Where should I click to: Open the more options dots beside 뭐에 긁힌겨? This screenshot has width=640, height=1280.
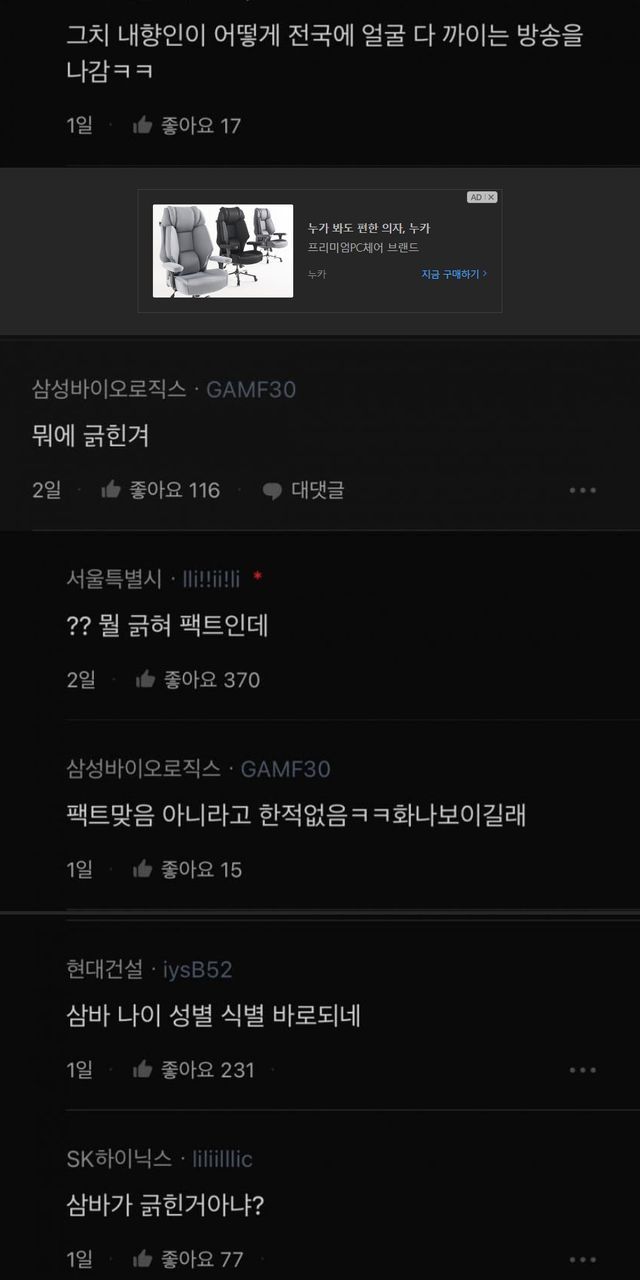[582, 490]
